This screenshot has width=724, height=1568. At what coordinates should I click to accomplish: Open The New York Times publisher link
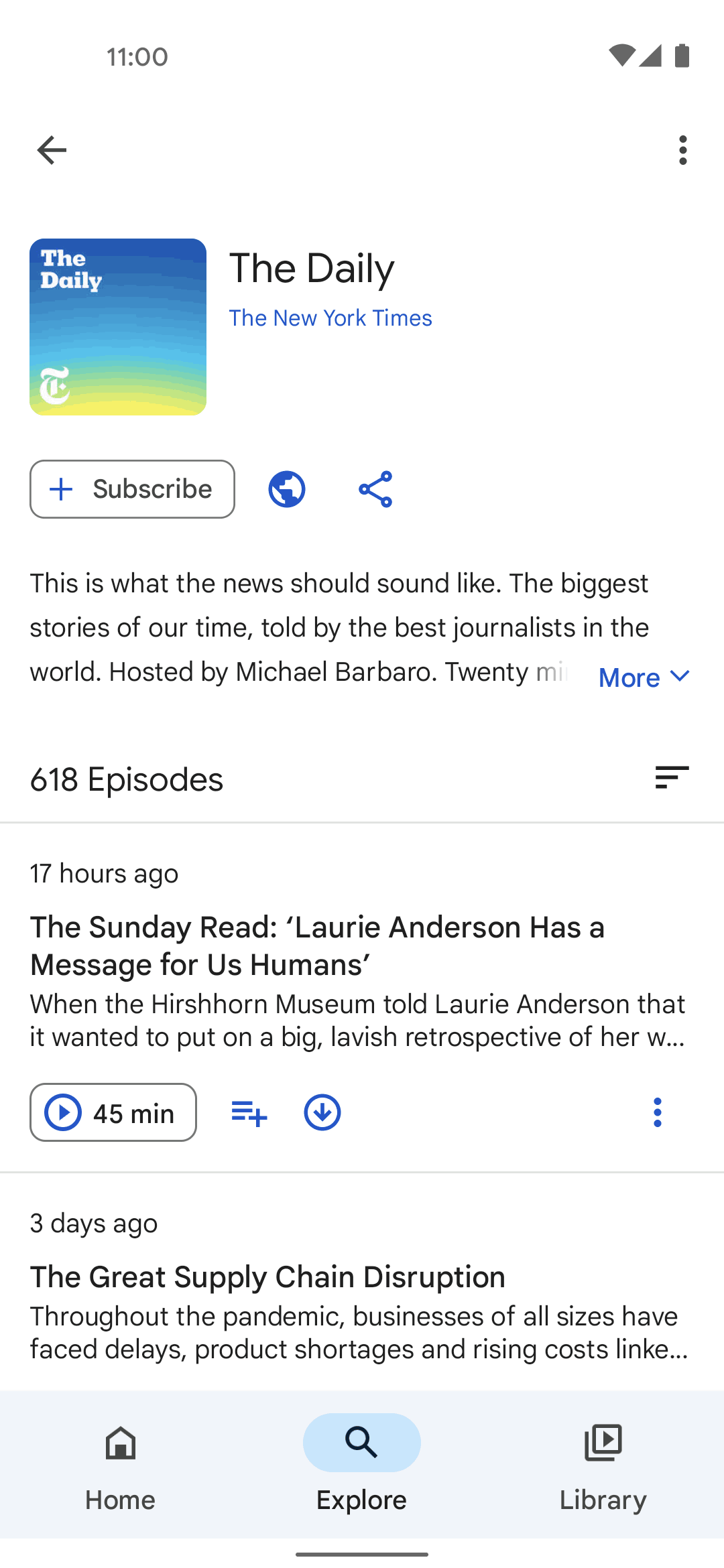(x=330, y=318)
